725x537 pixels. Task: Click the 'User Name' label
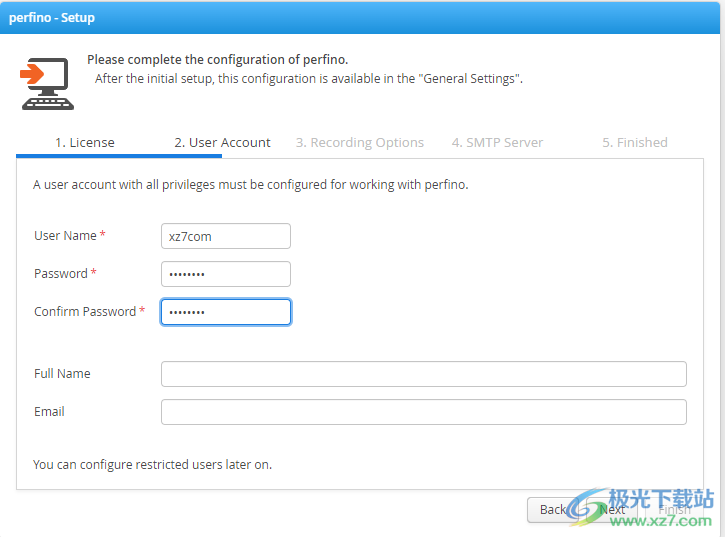(x=65, y=235)
